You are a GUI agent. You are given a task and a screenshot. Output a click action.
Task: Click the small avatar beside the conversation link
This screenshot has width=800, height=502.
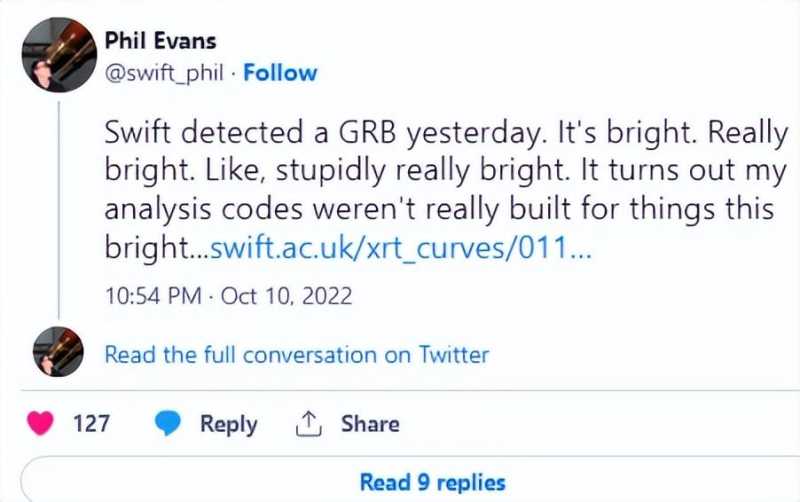tap(59, 352)
